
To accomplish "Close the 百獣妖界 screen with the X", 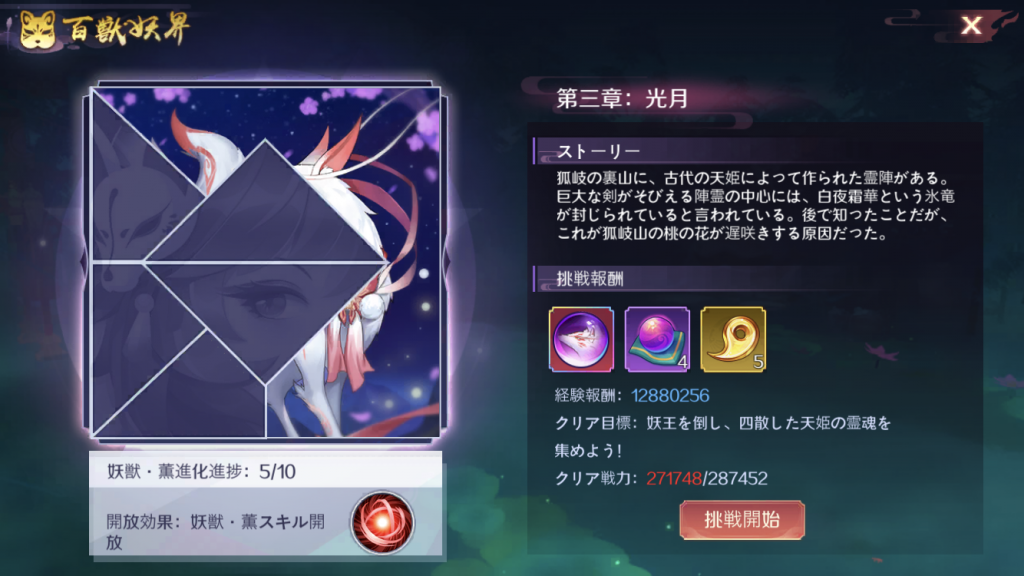I will point(971,25).
